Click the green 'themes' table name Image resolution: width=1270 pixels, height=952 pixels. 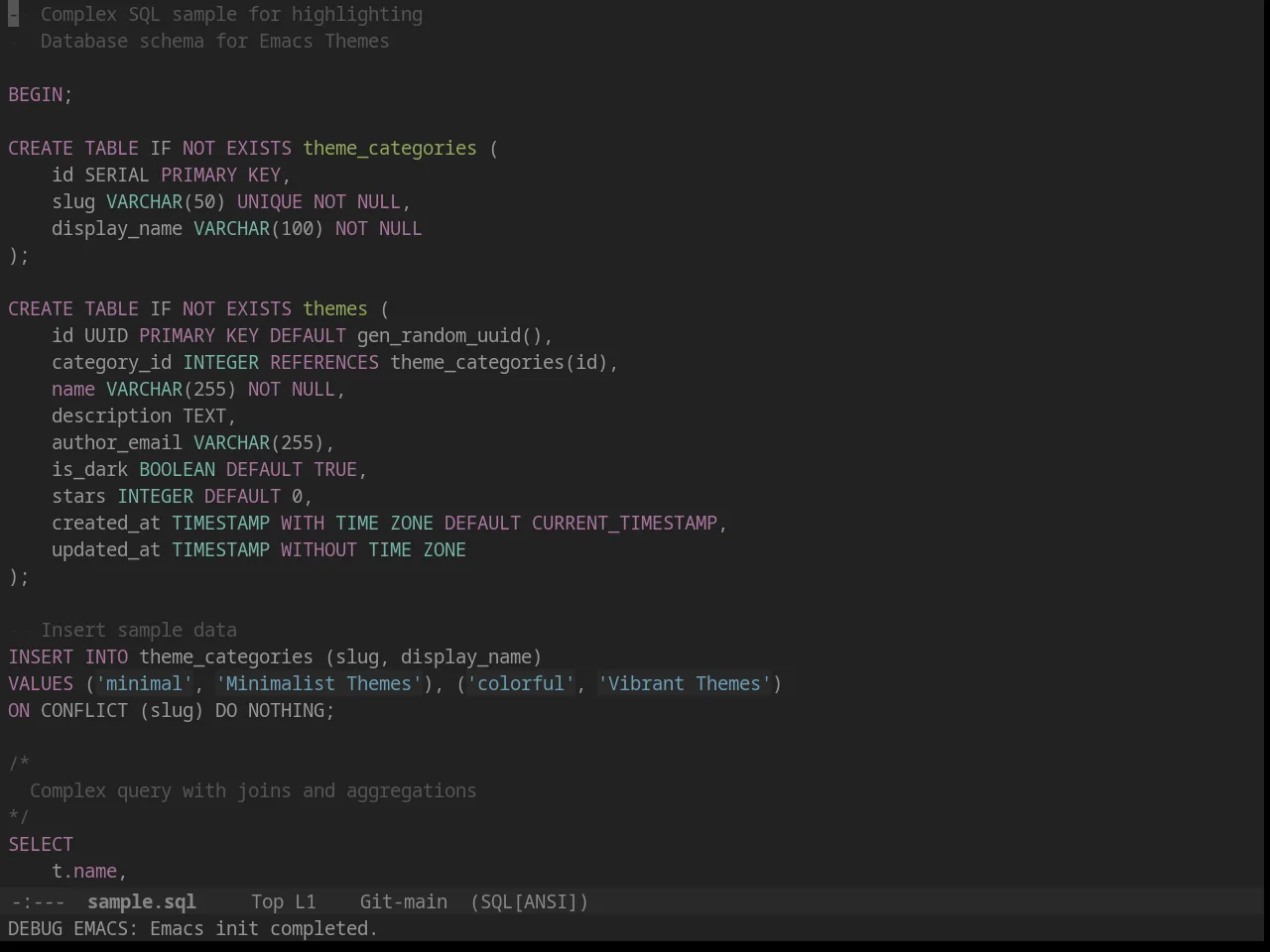point(335,309)
